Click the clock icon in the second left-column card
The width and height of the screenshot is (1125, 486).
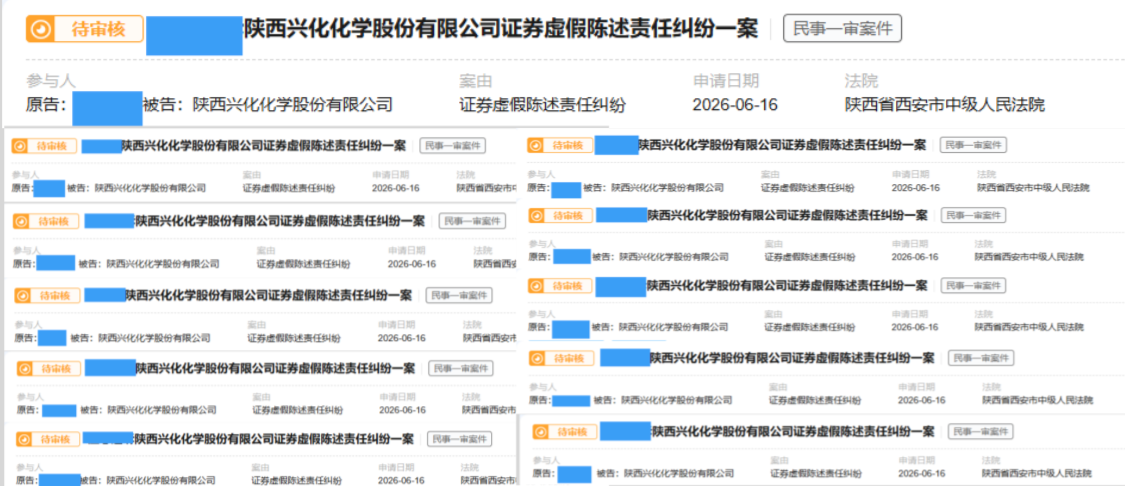pos(22,221)
